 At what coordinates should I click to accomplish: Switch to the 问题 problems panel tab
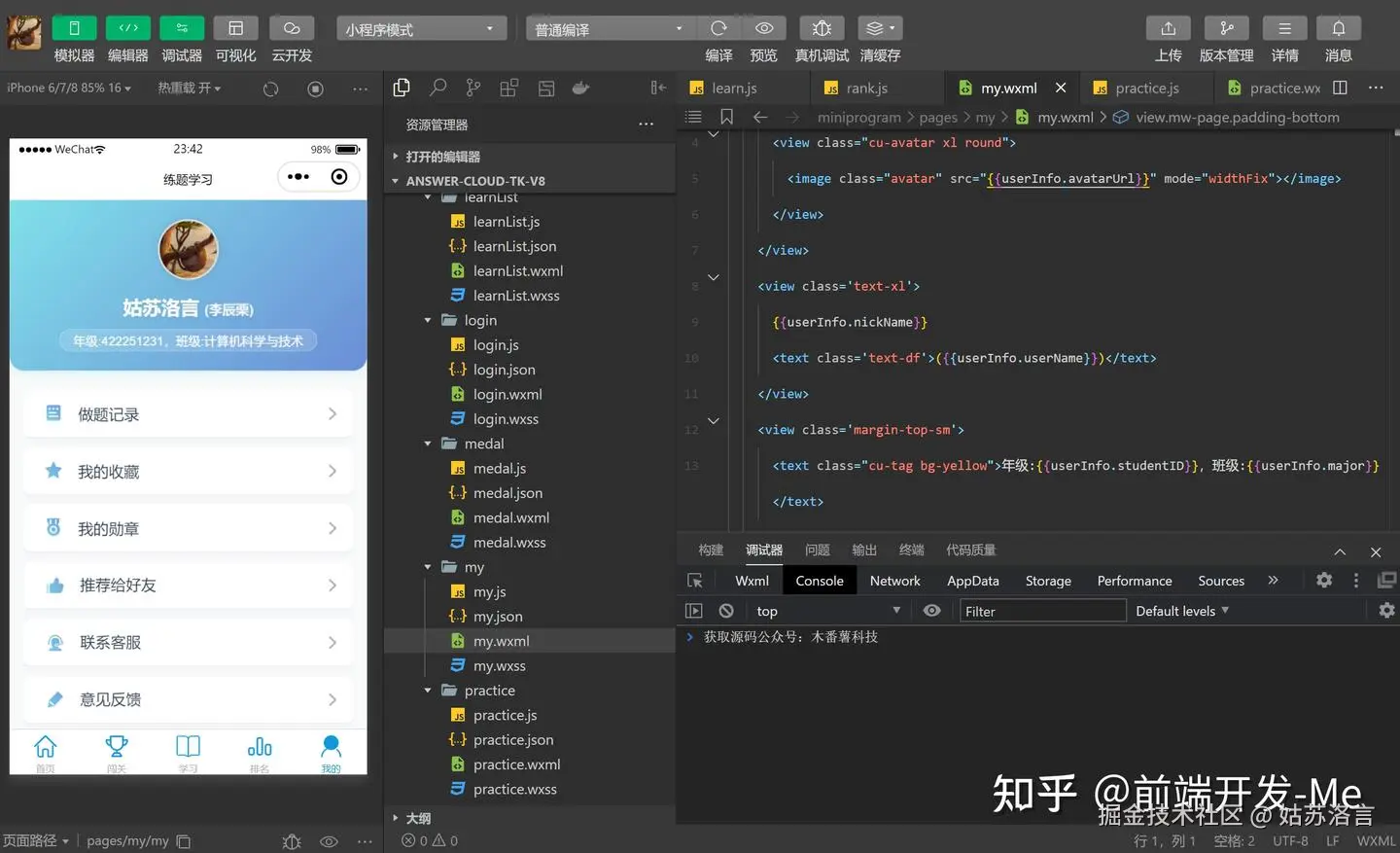click(x=818, y=550)
